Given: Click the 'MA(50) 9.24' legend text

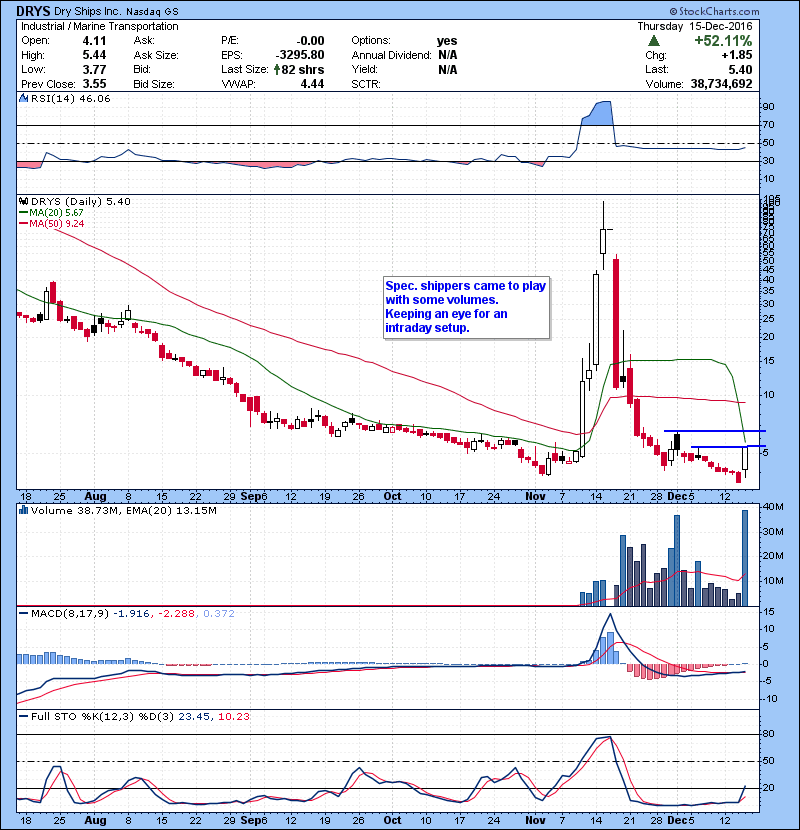Looking at the screenshot, I should click(56, 224).
